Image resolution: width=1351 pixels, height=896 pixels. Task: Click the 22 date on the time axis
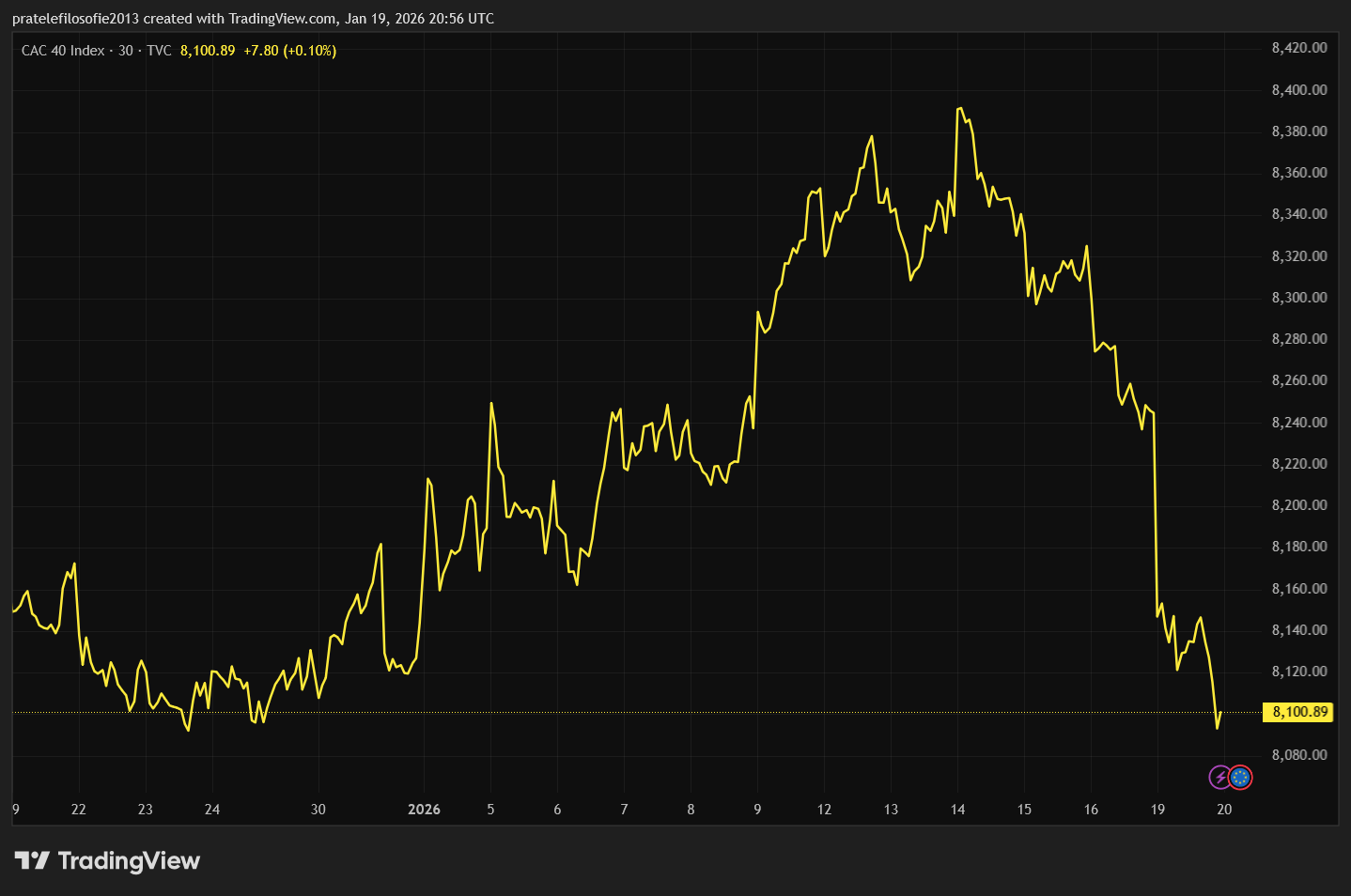78,809
